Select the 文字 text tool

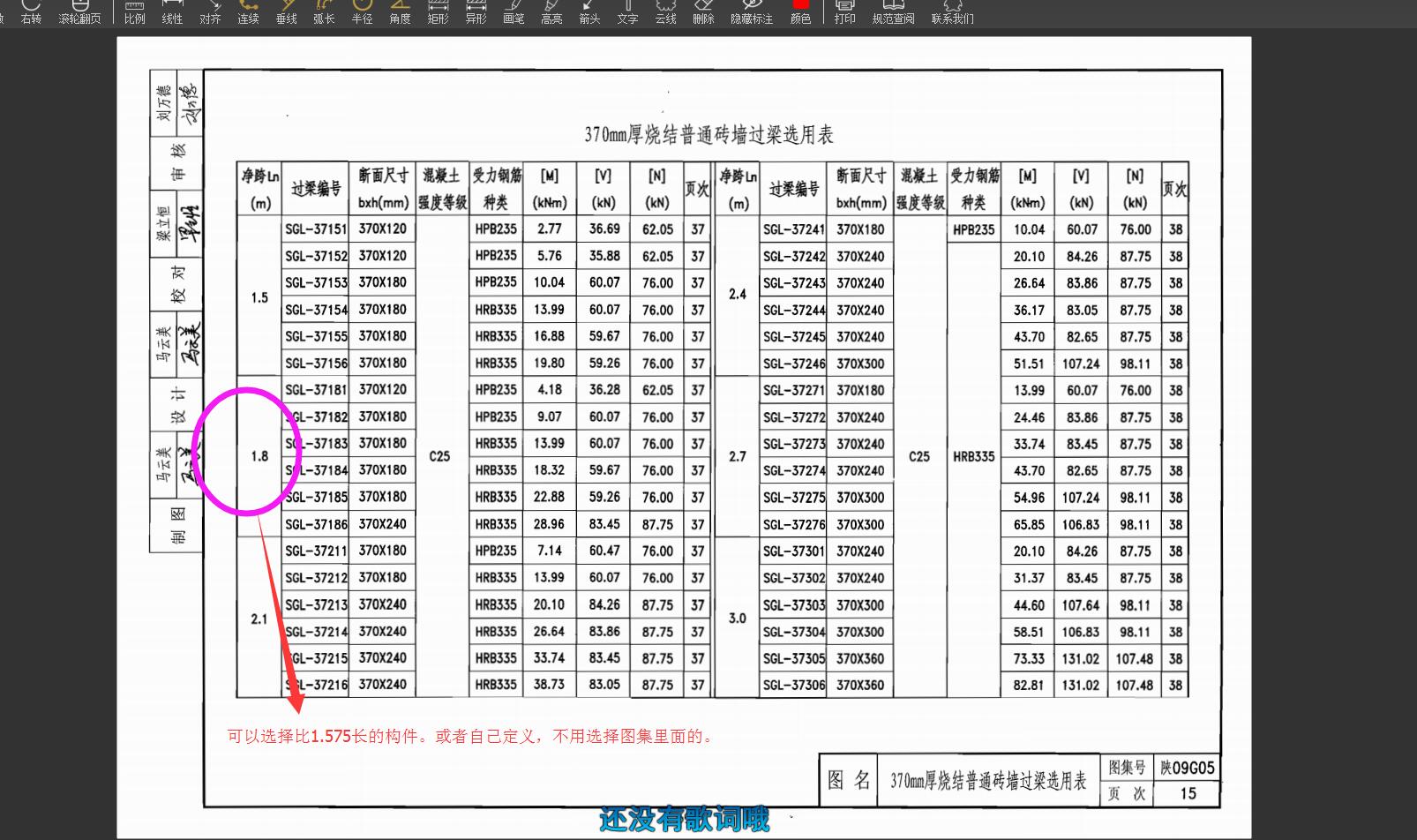[x=627, y=12]
